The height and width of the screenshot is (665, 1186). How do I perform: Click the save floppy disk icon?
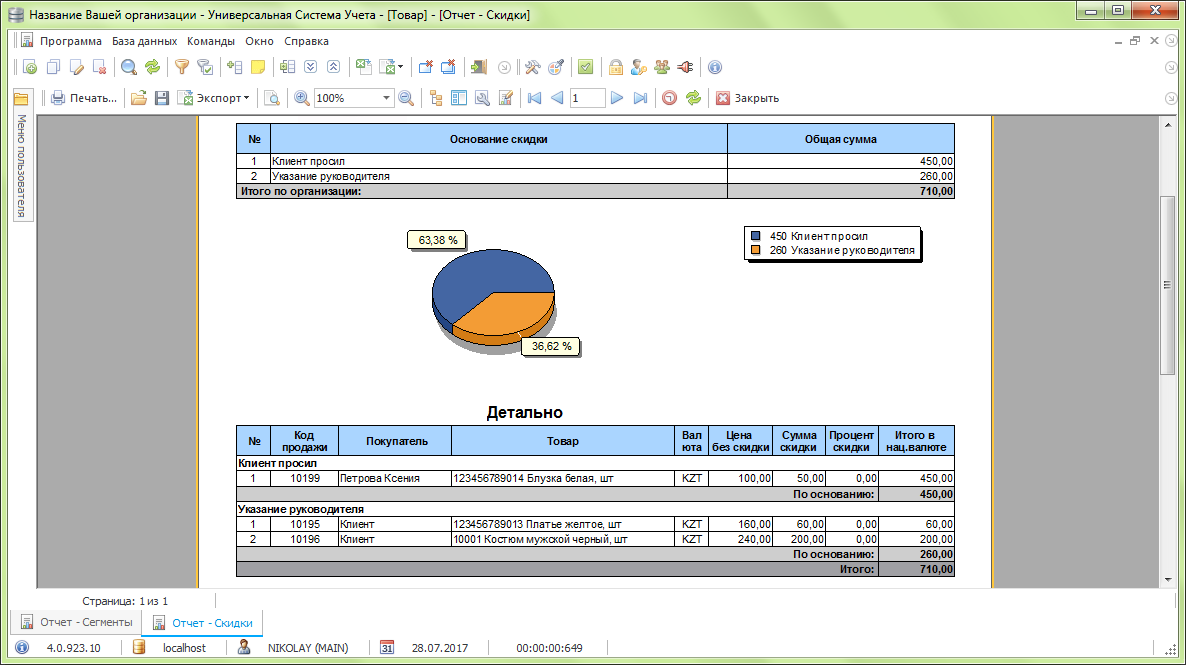162,98
